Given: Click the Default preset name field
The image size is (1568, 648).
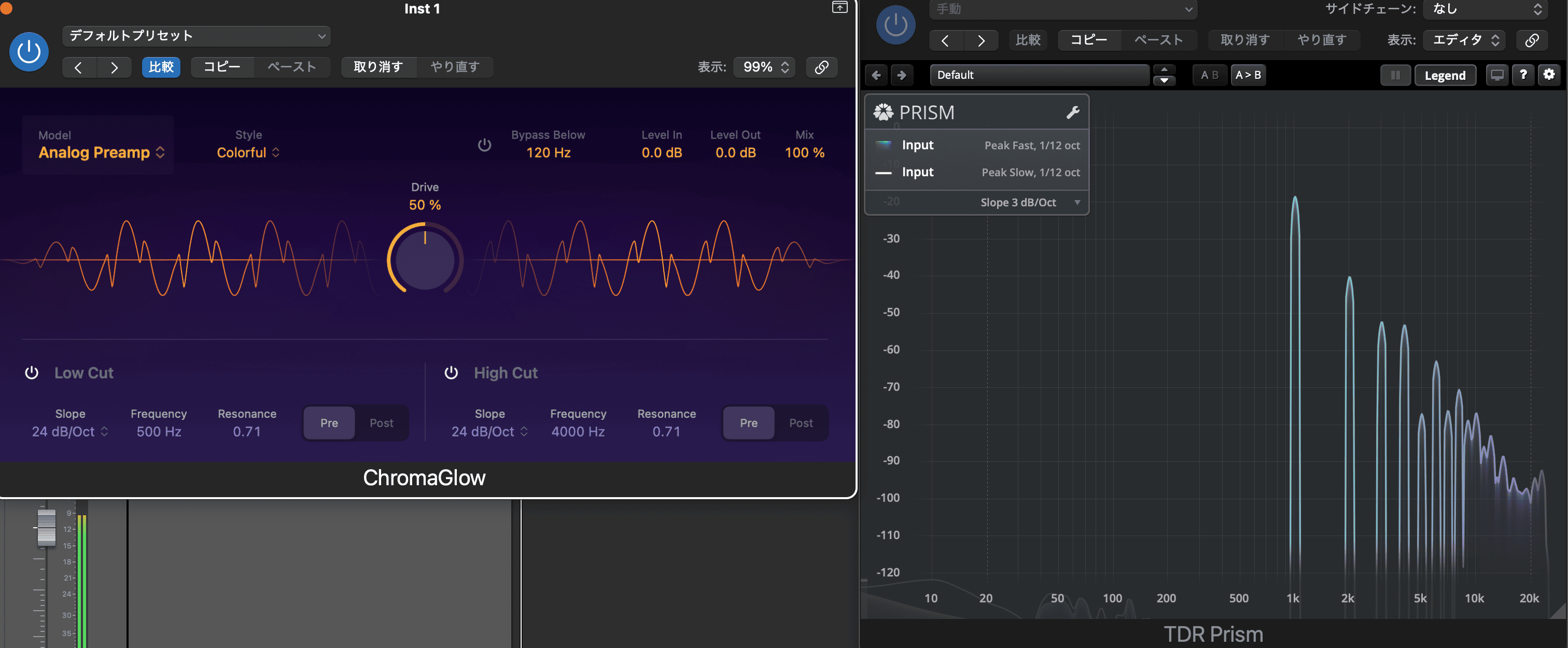Looking at the screenshot, I should (1040, 75).
